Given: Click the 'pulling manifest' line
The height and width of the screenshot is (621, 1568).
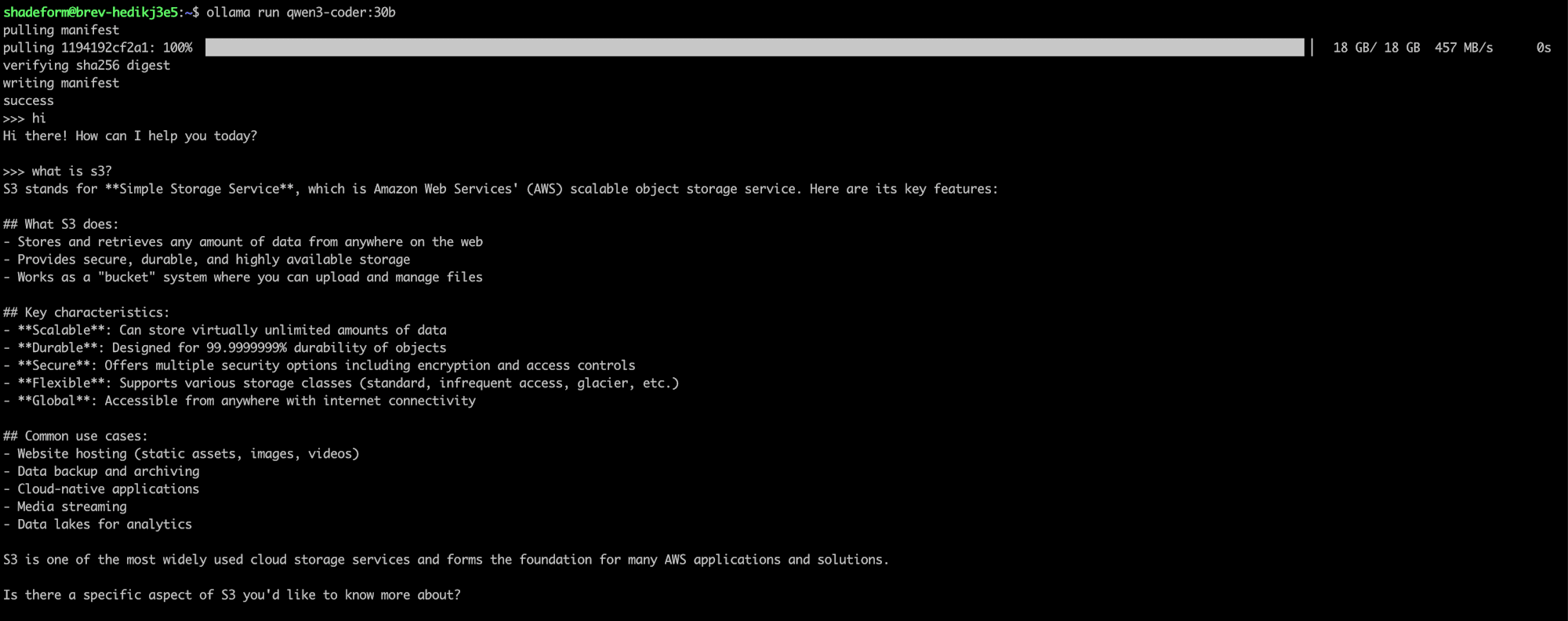Looking at the screenshot, I should click(61, 30).
